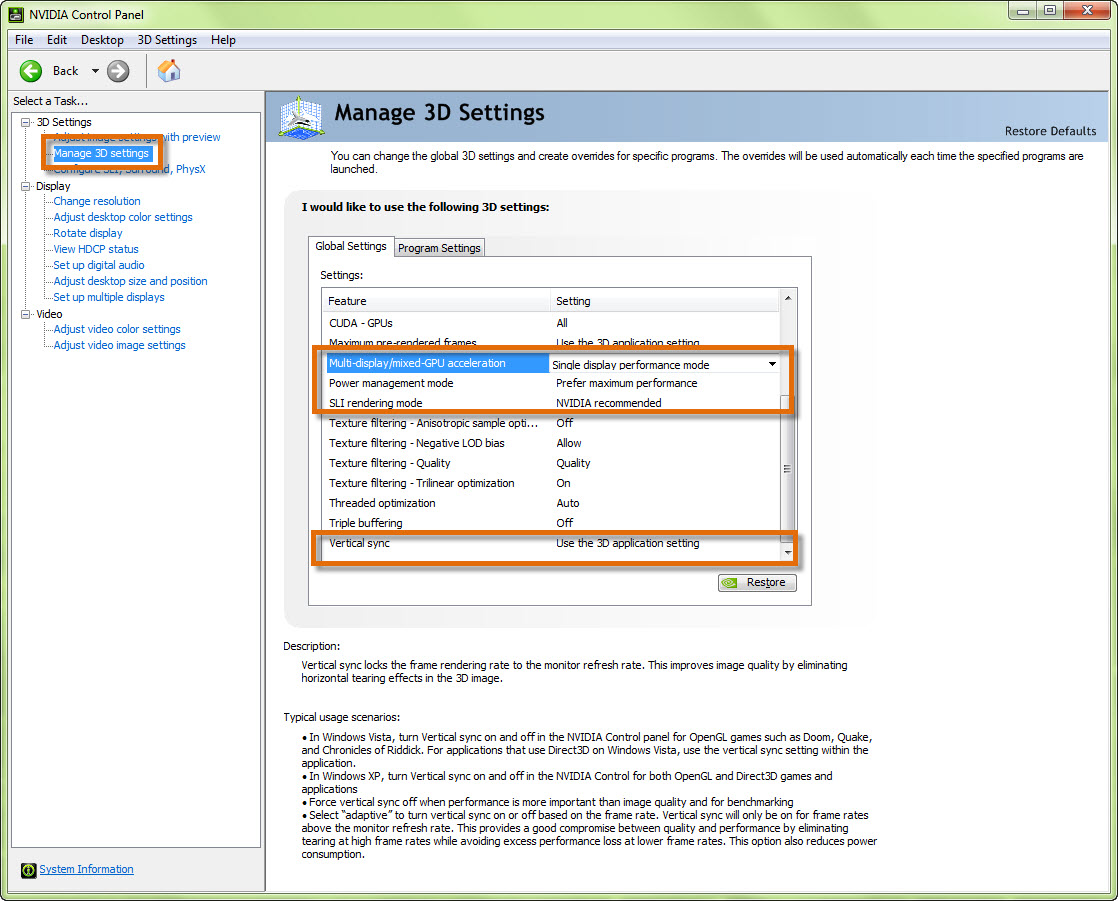This screenshot has width=1118, height=901.
Task: Switch to the Global Settings tab
Action: [351, 246]
